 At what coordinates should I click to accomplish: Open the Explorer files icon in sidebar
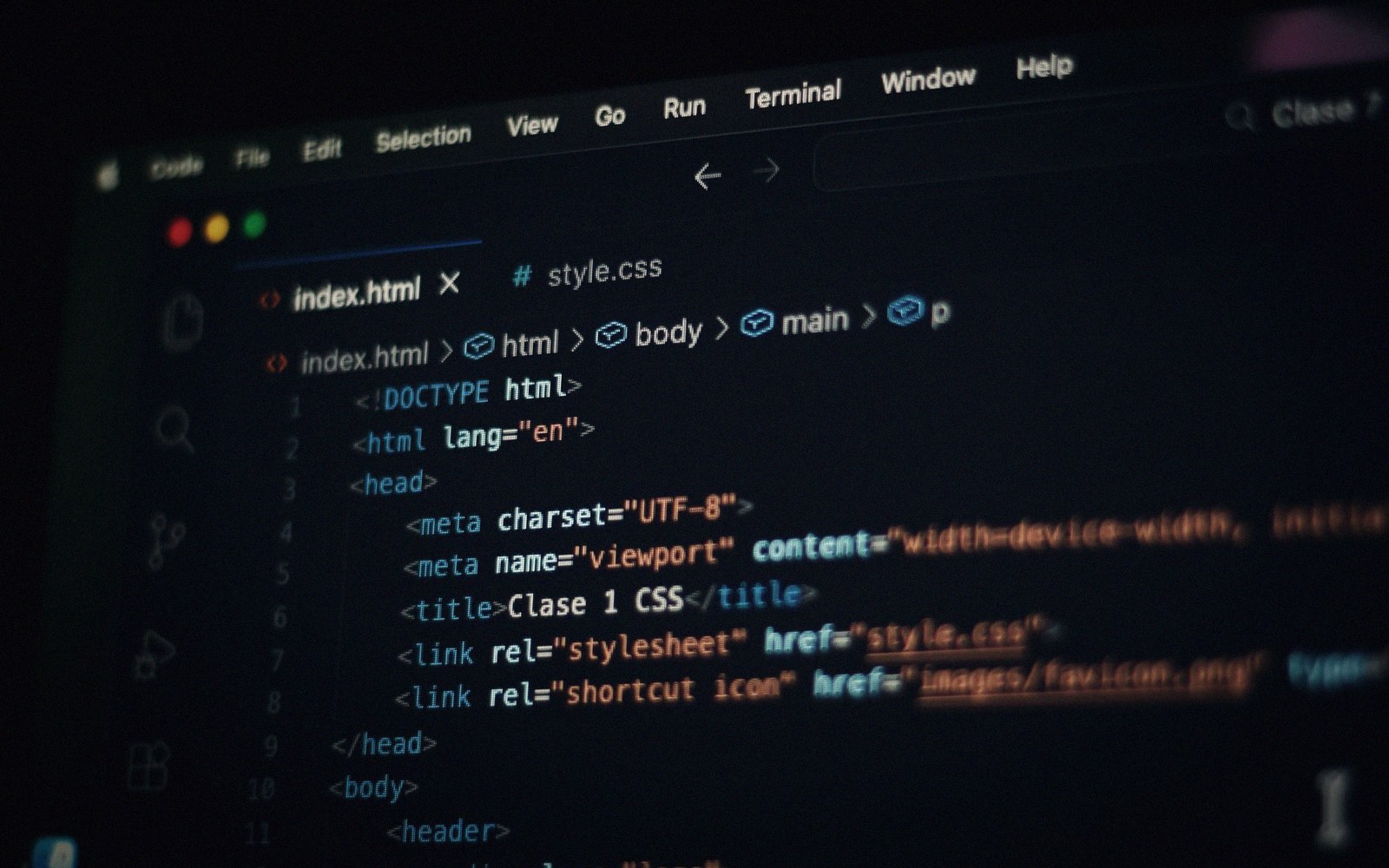click(x=185, y=322)
